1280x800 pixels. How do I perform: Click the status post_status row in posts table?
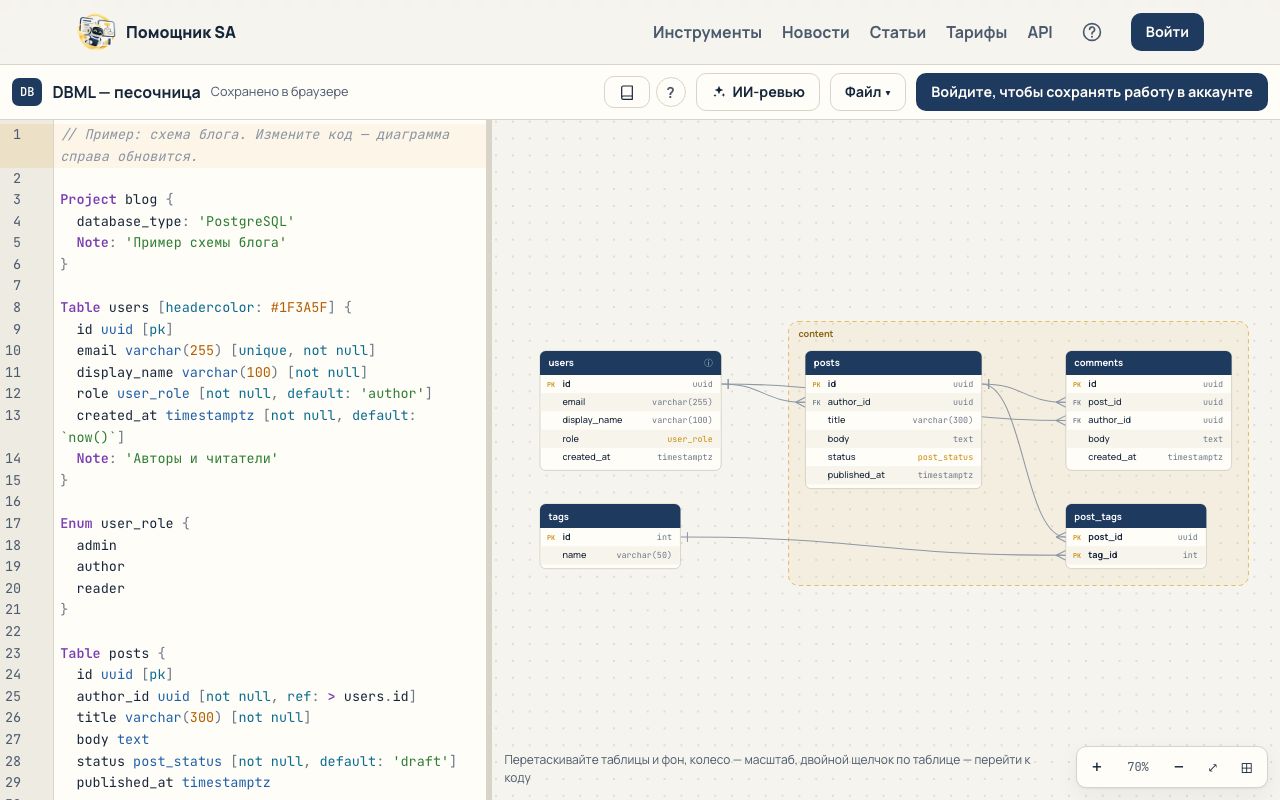coord(893,457)
